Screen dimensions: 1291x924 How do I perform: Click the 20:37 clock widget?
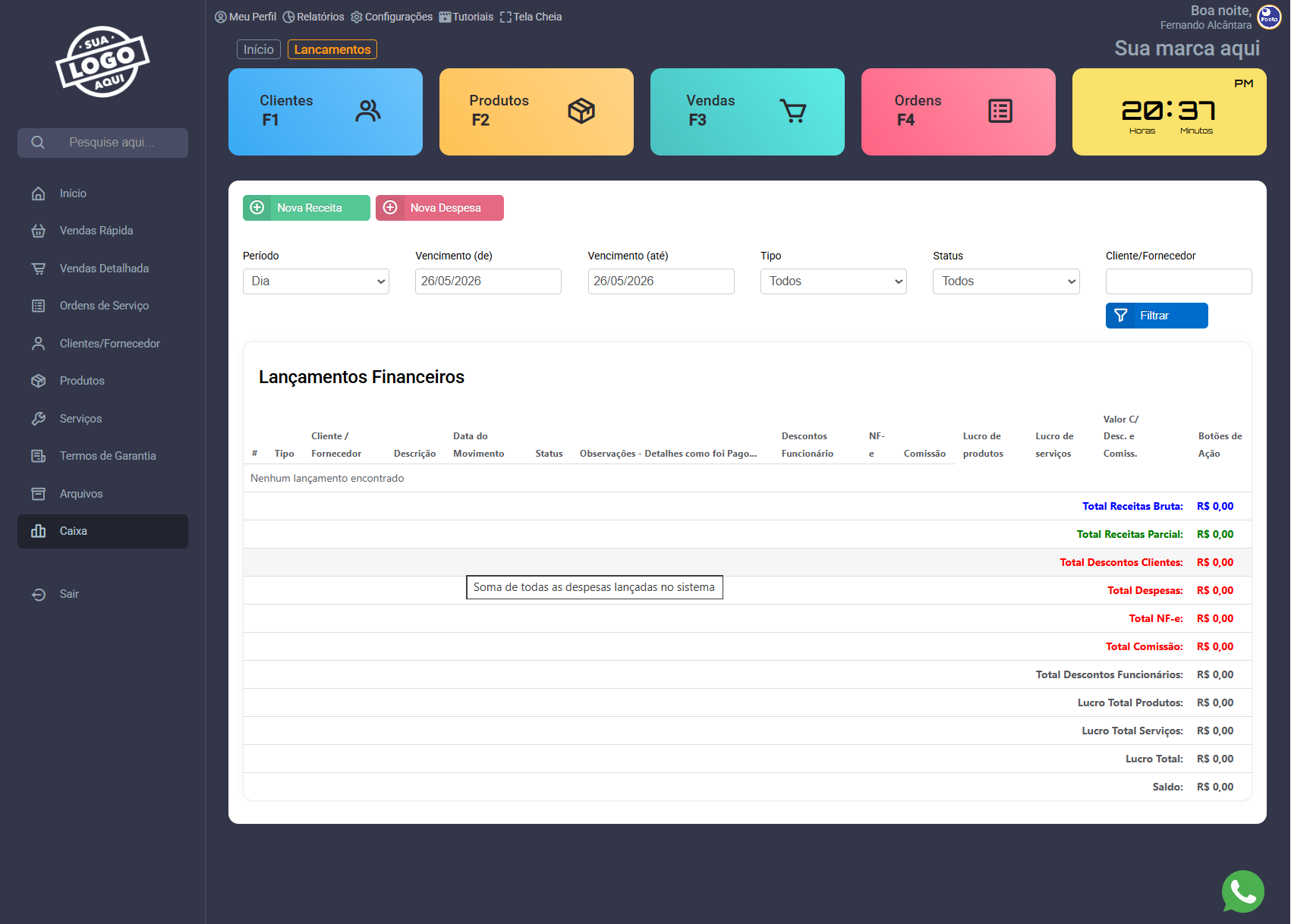1170,112
